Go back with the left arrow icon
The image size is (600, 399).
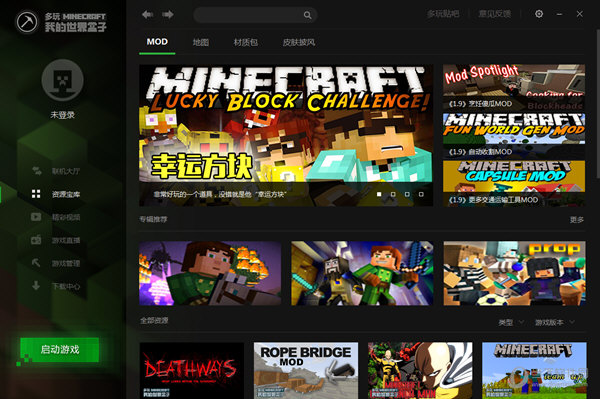point(147,15)
